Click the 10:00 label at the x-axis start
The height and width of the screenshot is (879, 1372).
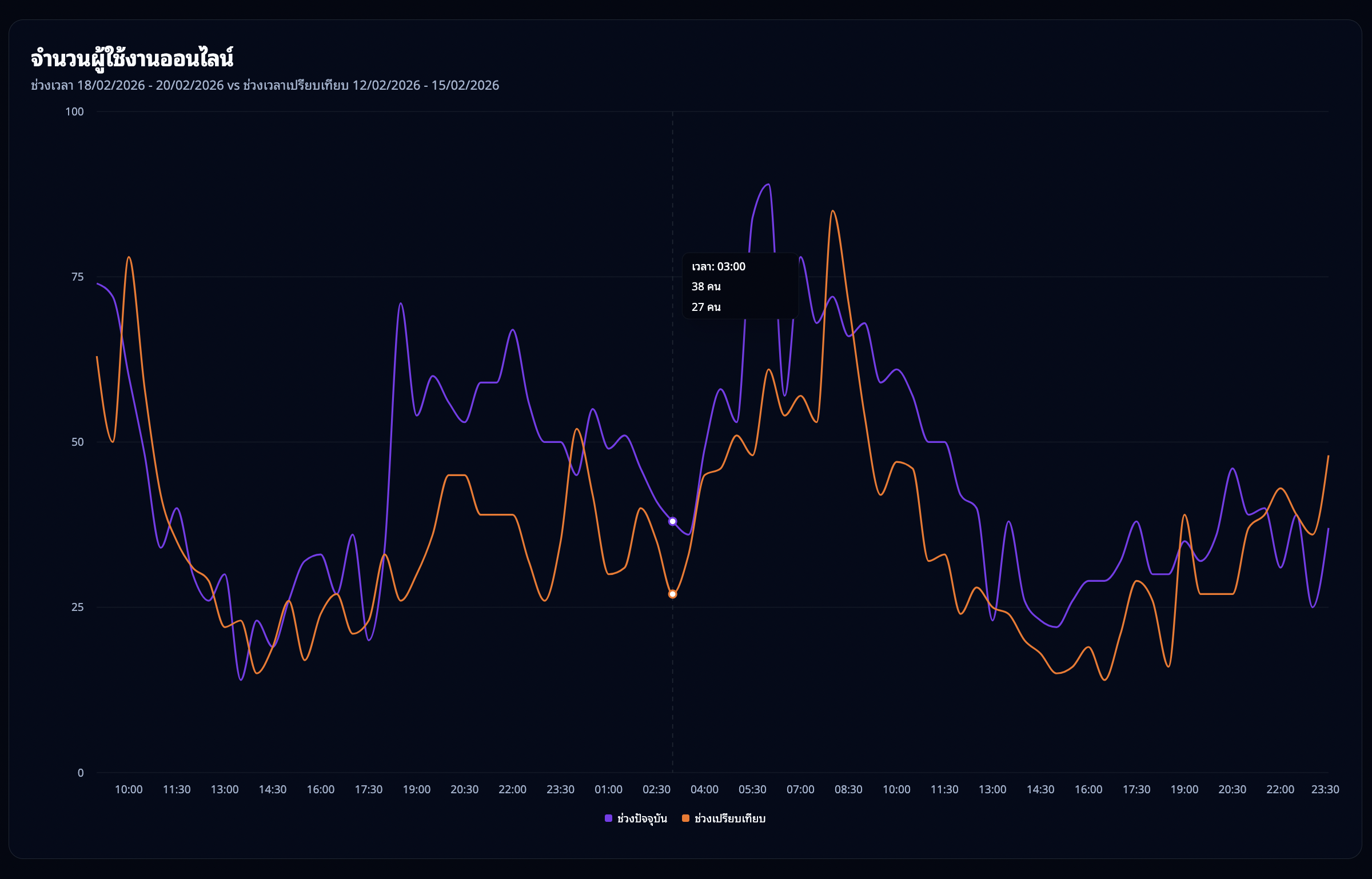click(x=129, y=789)
